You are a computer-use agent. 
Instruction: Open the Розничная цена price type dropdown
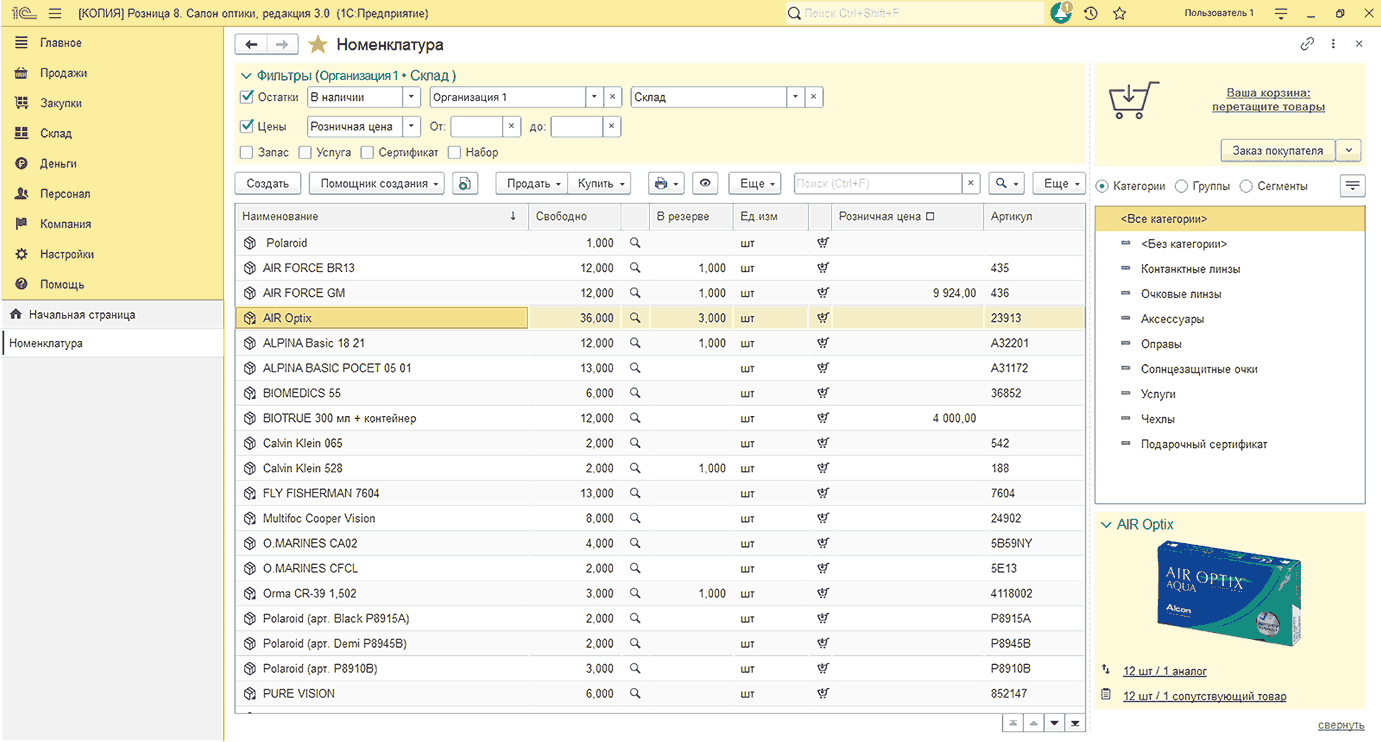tap(411, 126)
